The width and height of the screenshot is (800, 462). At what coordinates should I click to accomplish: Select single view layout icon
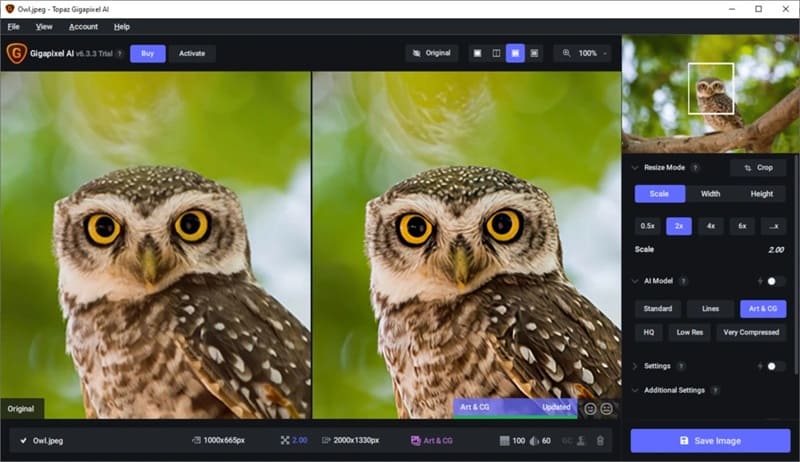click(x=478, y=53)
